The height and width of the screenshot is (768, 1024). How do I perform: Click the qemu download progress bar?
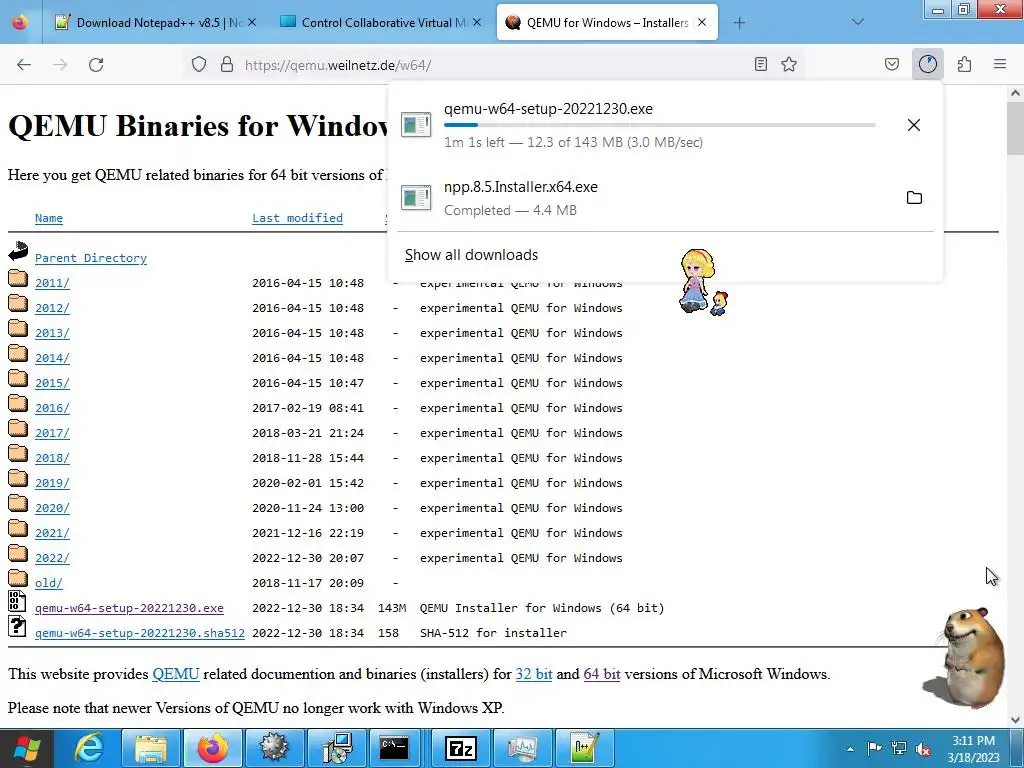[660, 125]
